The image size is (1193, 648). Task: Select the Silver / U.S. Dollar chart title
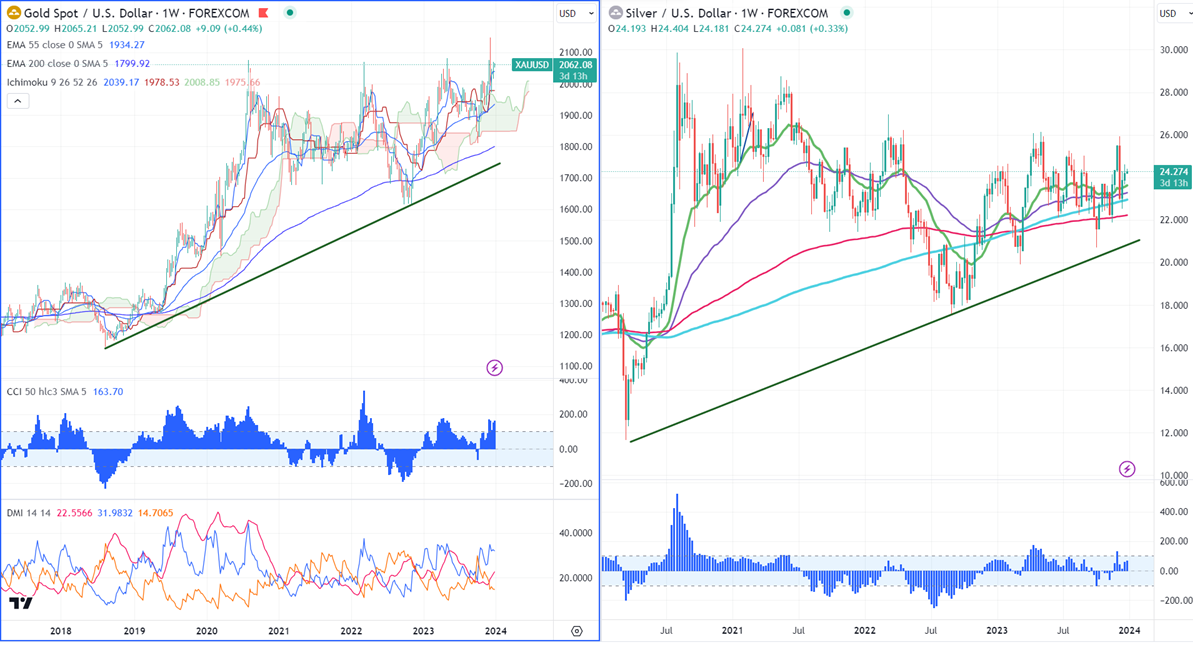point(727,13)
